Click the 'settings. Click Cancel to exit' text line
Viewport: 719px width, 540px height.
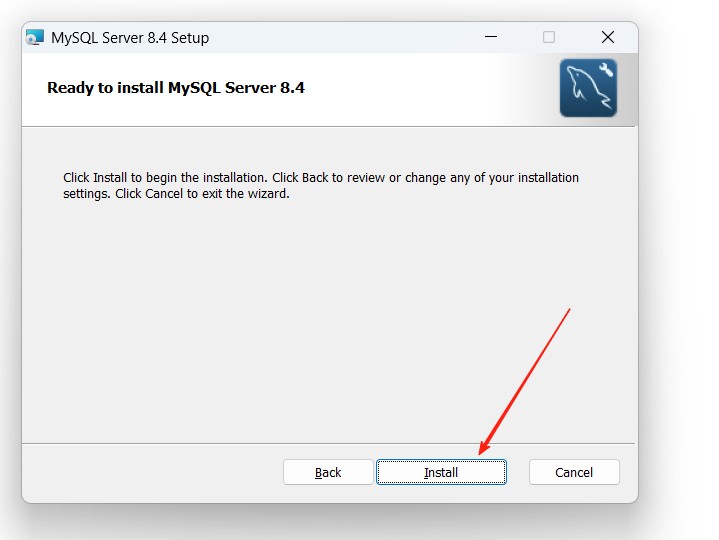click(x=176, y=194)
